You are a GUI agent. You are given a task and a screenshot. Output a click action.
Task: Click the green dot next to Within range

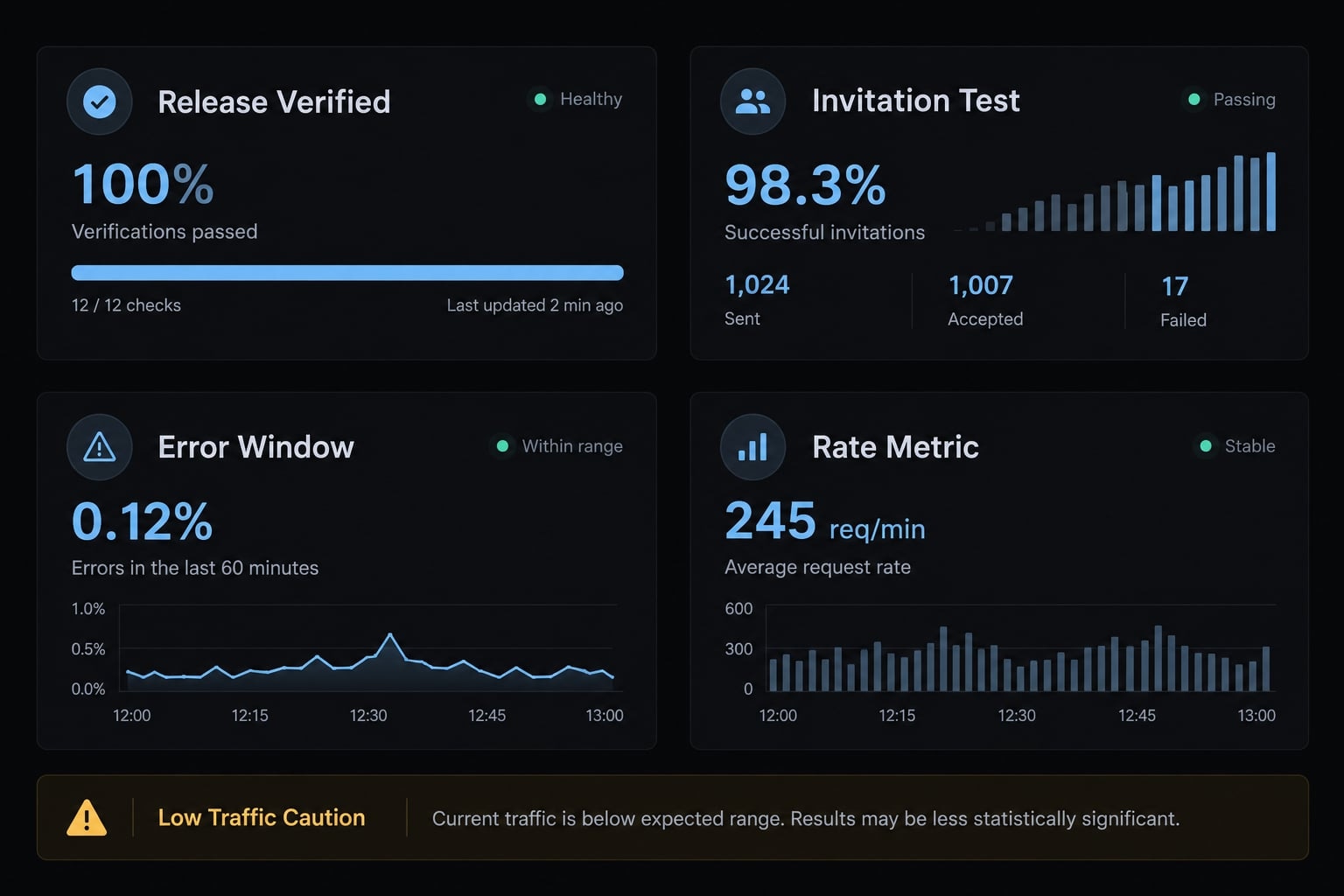click(503, 446)
